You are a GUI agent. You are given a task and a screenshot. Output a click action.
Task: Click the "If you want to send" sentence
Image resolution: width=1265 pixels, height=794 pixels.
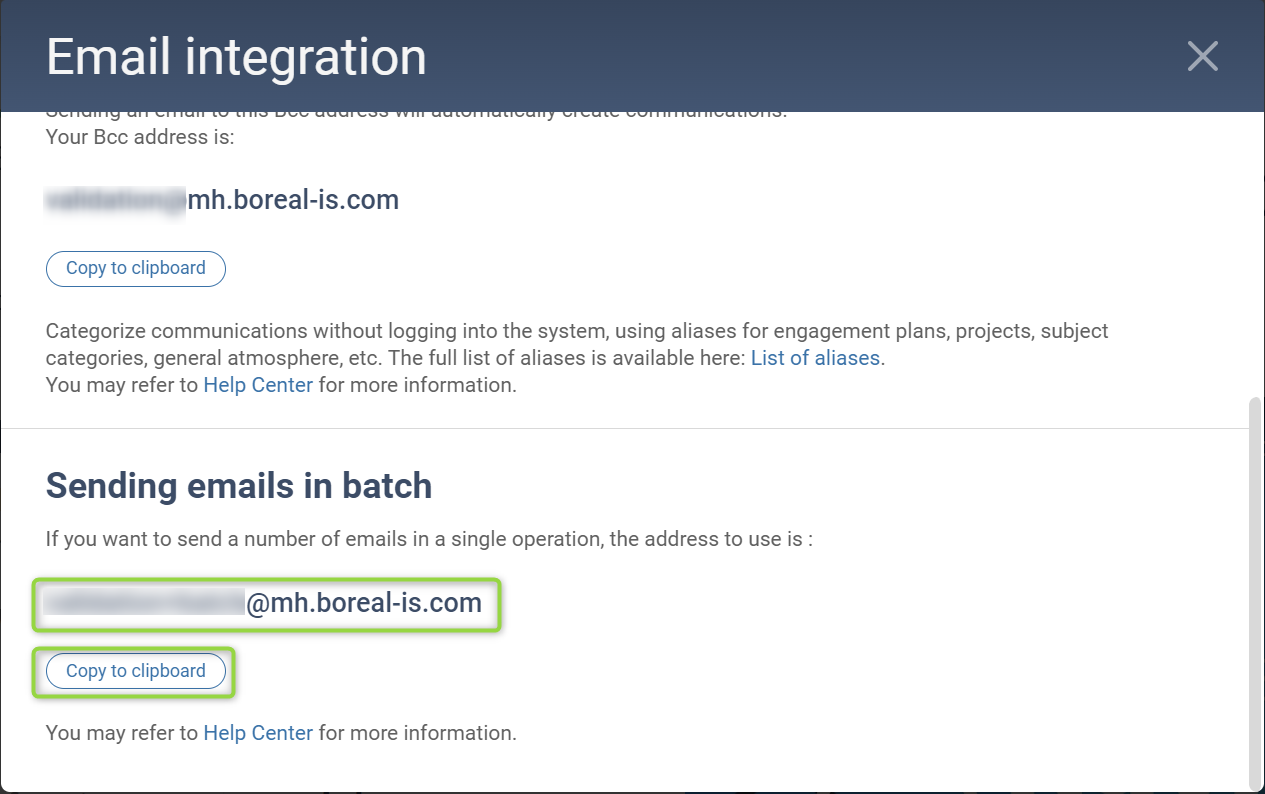coord(428,539)
